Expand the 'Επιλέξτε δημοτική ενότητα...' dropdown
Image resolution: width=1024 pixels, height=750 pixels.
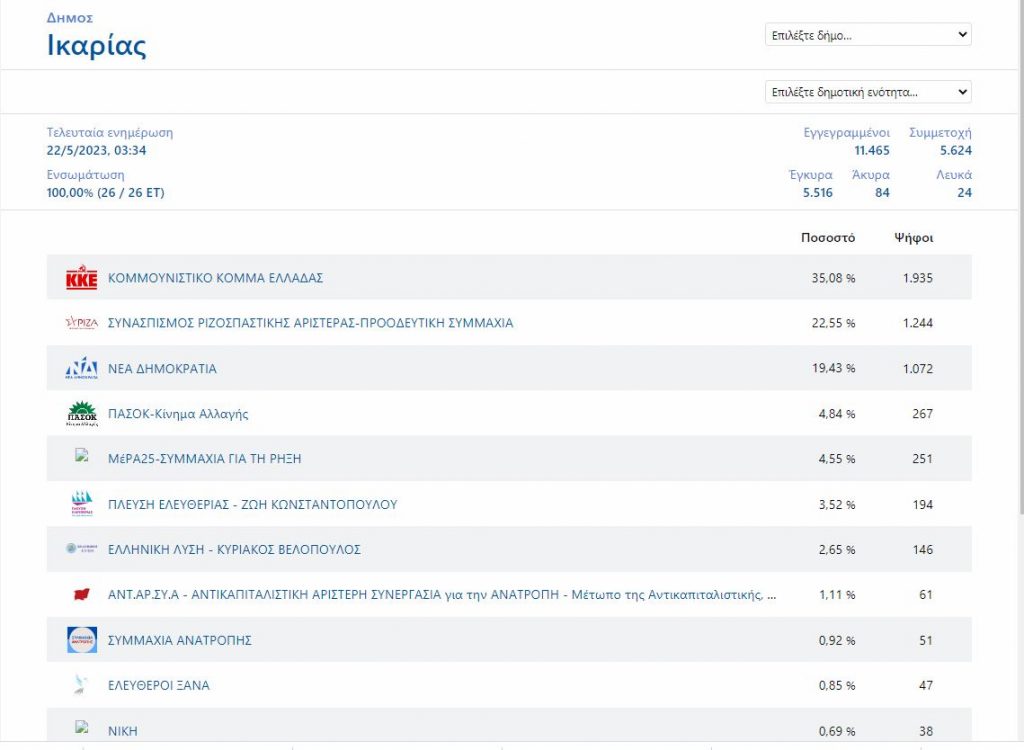[867, 92]
